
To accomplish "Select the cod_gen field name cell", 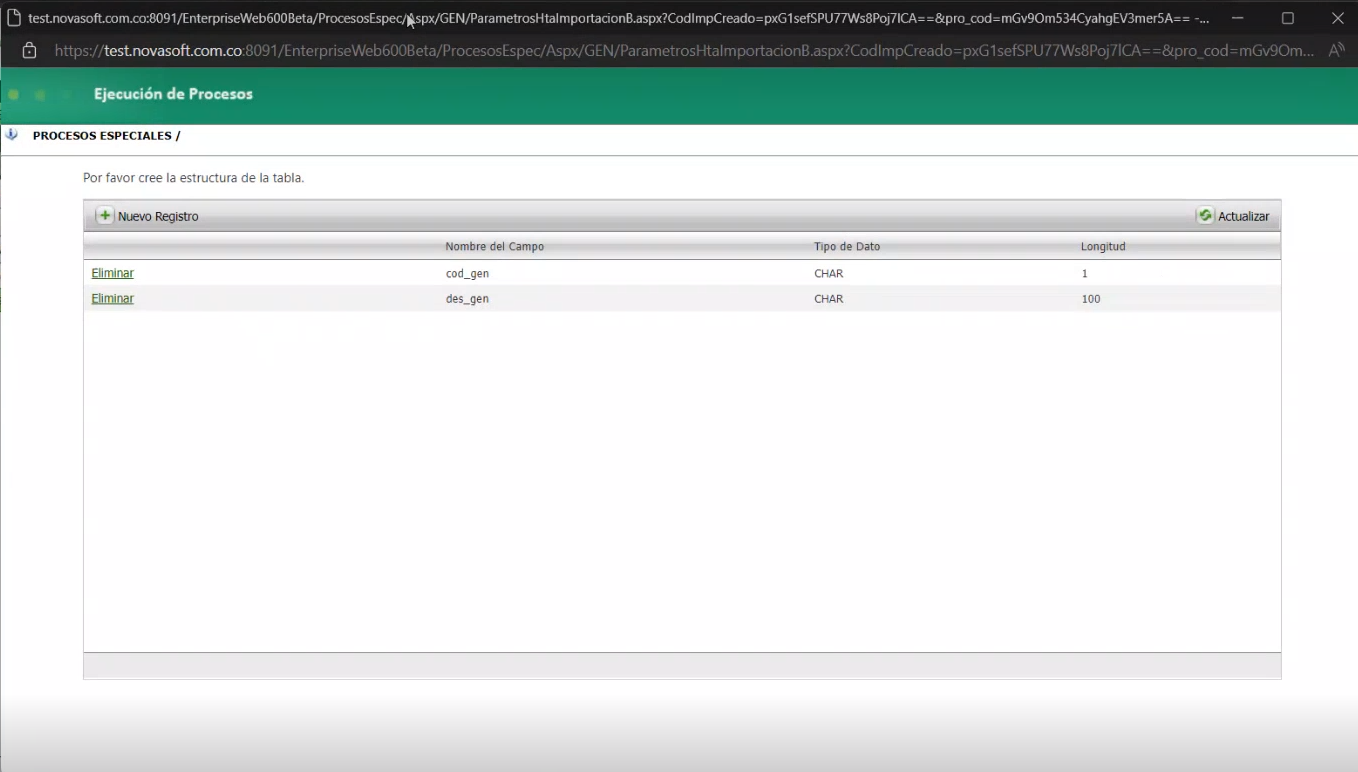I will coord(467,273).
